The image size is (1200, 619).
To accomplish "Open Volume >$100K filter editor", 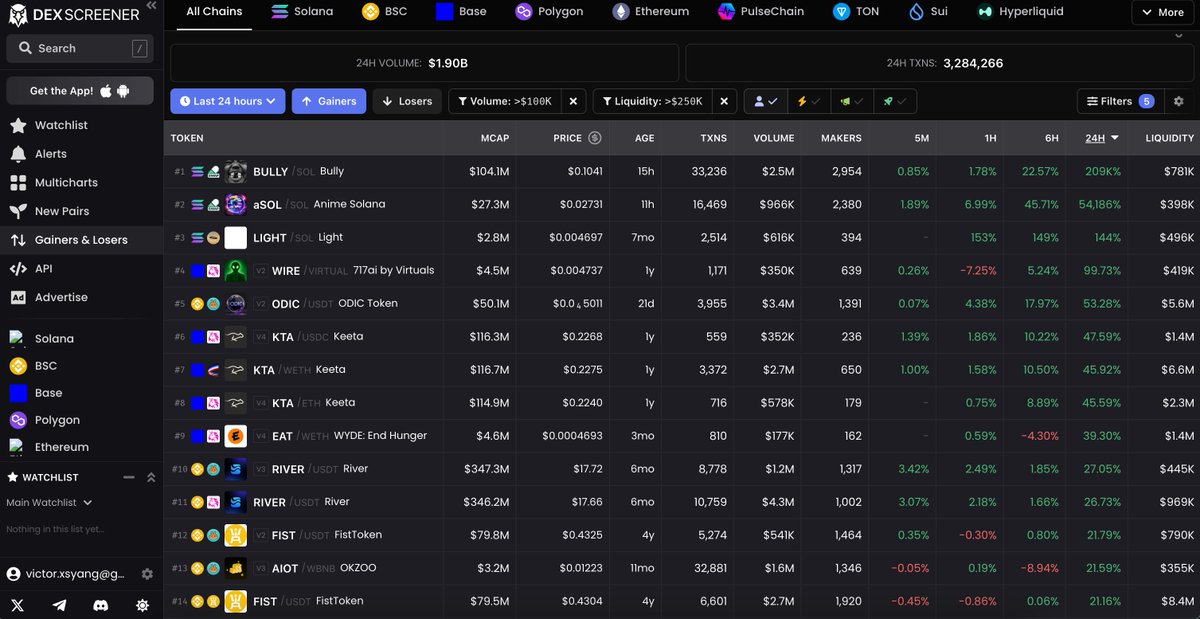I will point(505,101).
